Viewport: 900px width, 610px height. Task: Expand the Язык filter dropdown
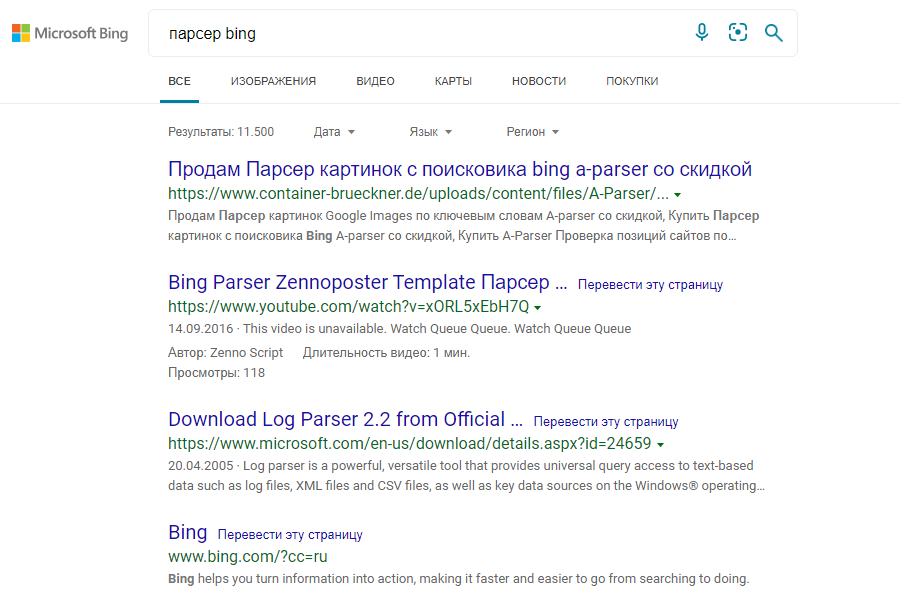tap(430, 132)
